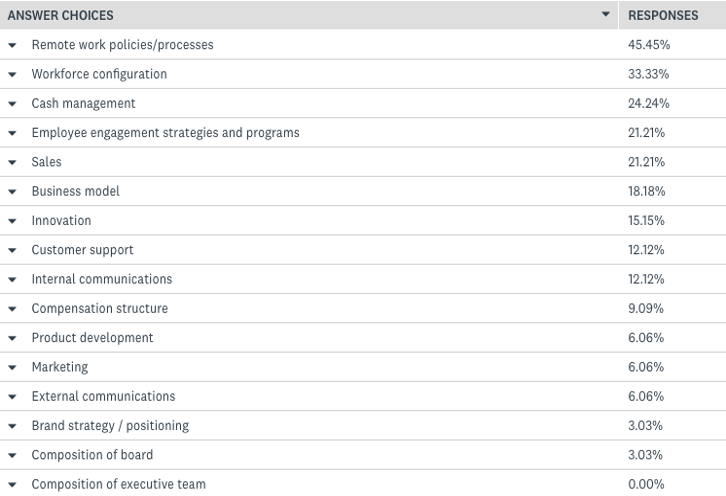Expand the Remote work policies/processes row
This screenshot has height=496, width=726.
click(12, 45)
